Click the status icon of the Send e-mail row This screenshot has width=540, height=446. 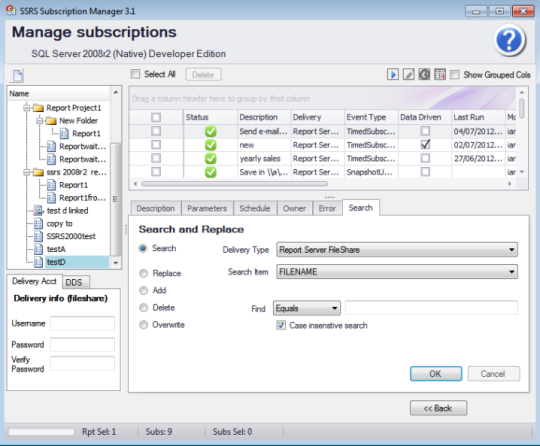tap(210, 131)
